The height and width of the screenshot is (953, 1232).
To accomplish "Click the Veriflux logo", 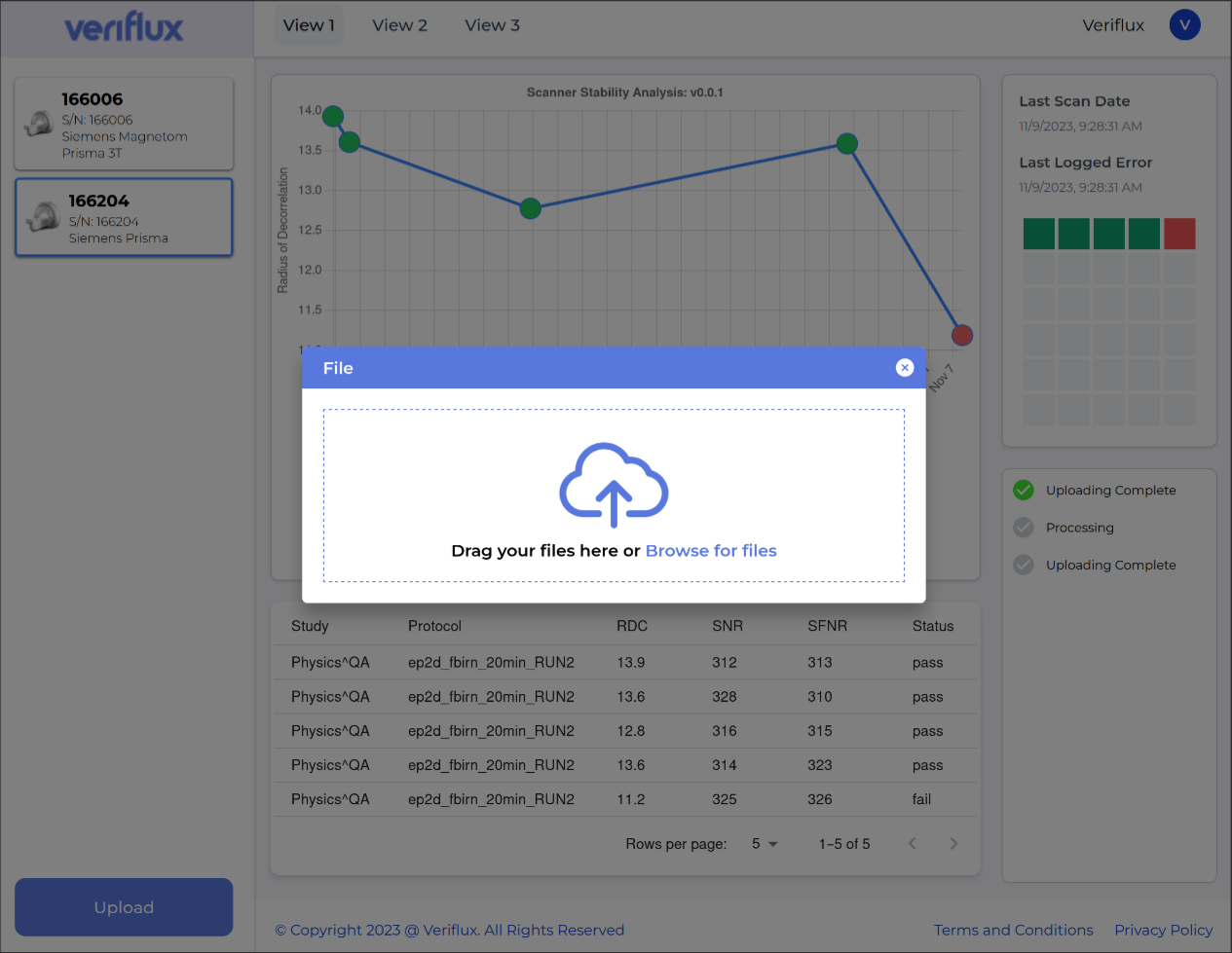I will 124,27.
